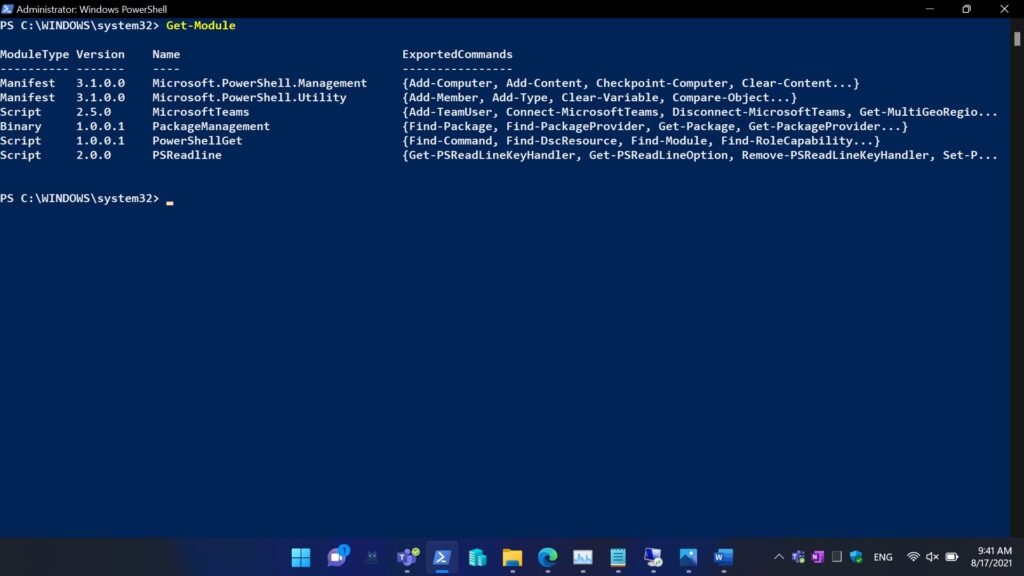Click the clock to open calendar flyout

(993, 557)
